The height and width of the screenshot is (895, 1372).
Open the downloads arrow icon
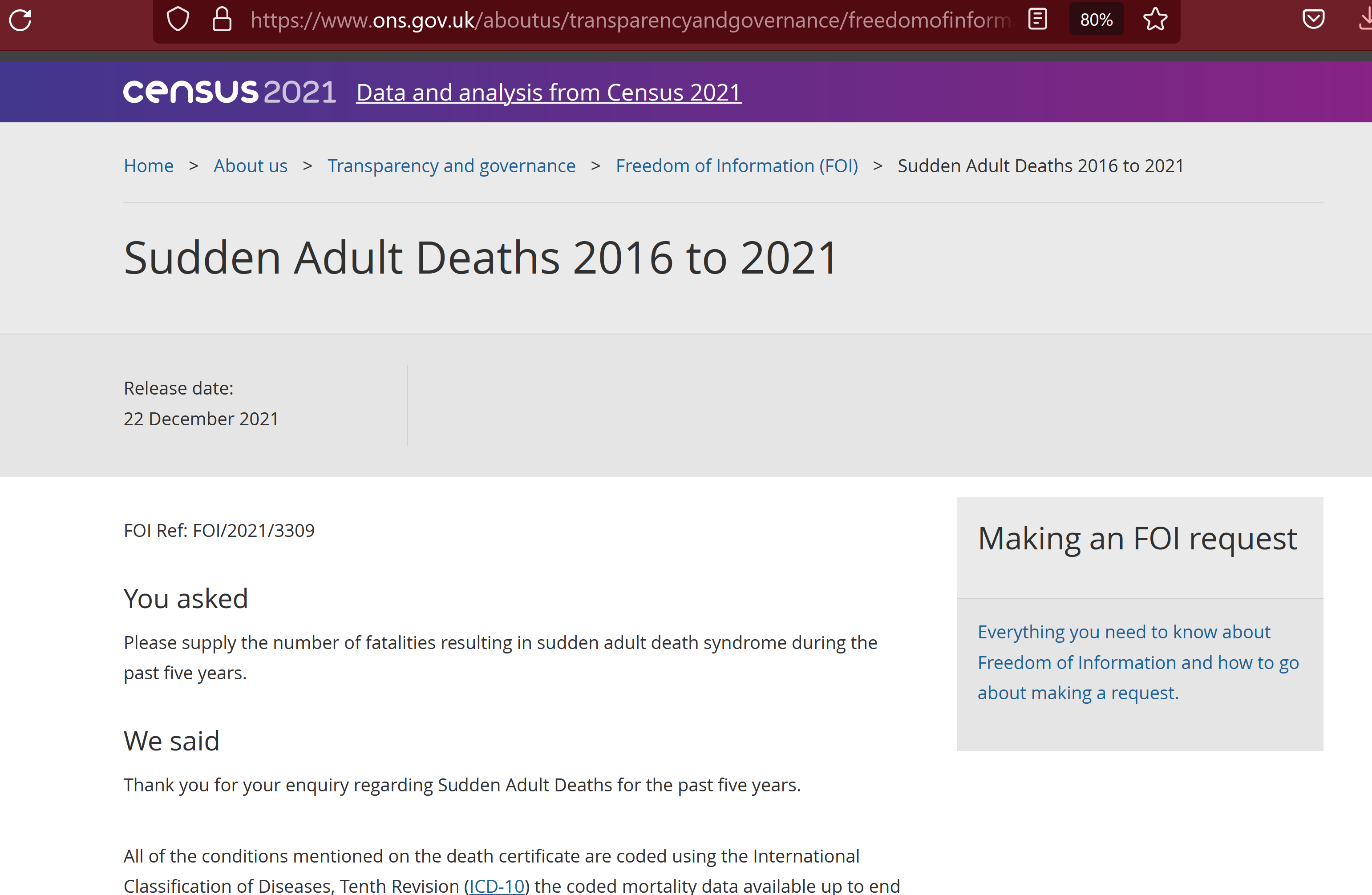coord(1365,20)
